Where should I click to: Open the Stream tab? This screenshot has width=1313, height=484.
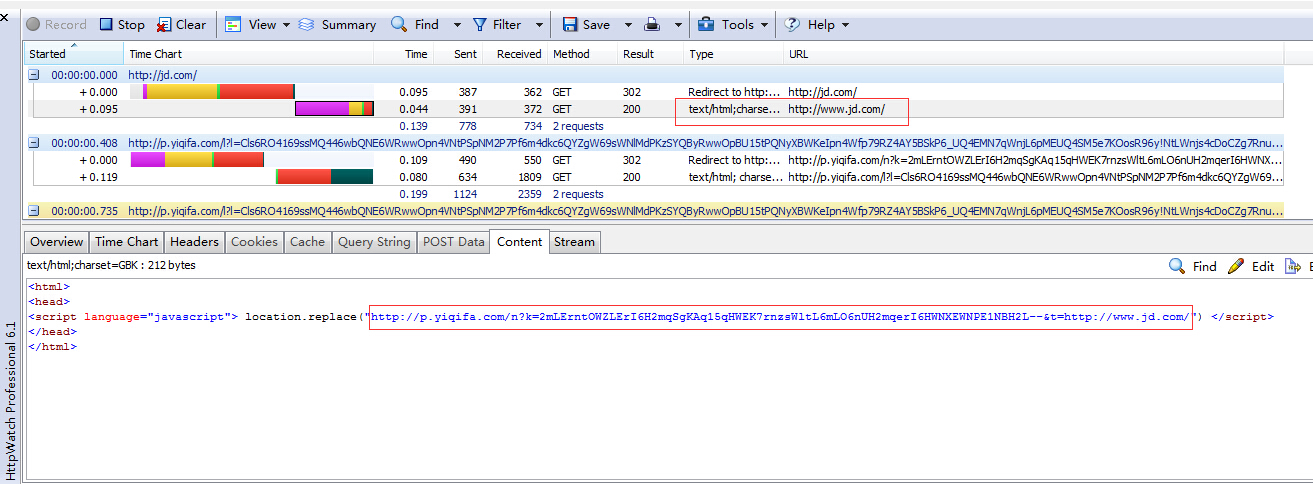click(x=574, y=241)
